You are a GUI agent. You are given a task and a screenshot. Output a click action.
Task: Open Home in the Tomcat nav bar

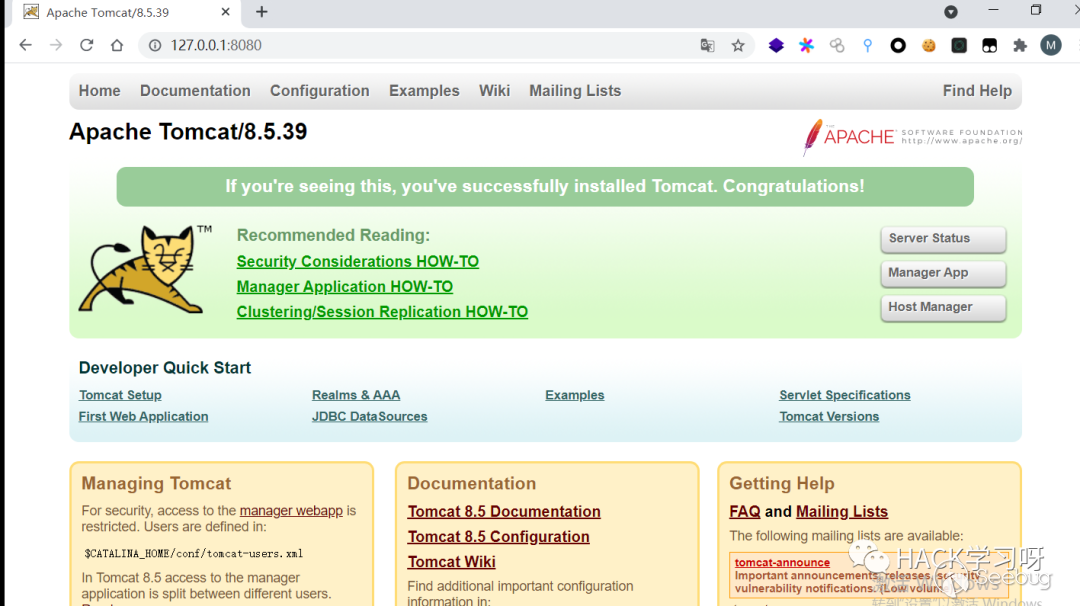[x=99, y=91]
